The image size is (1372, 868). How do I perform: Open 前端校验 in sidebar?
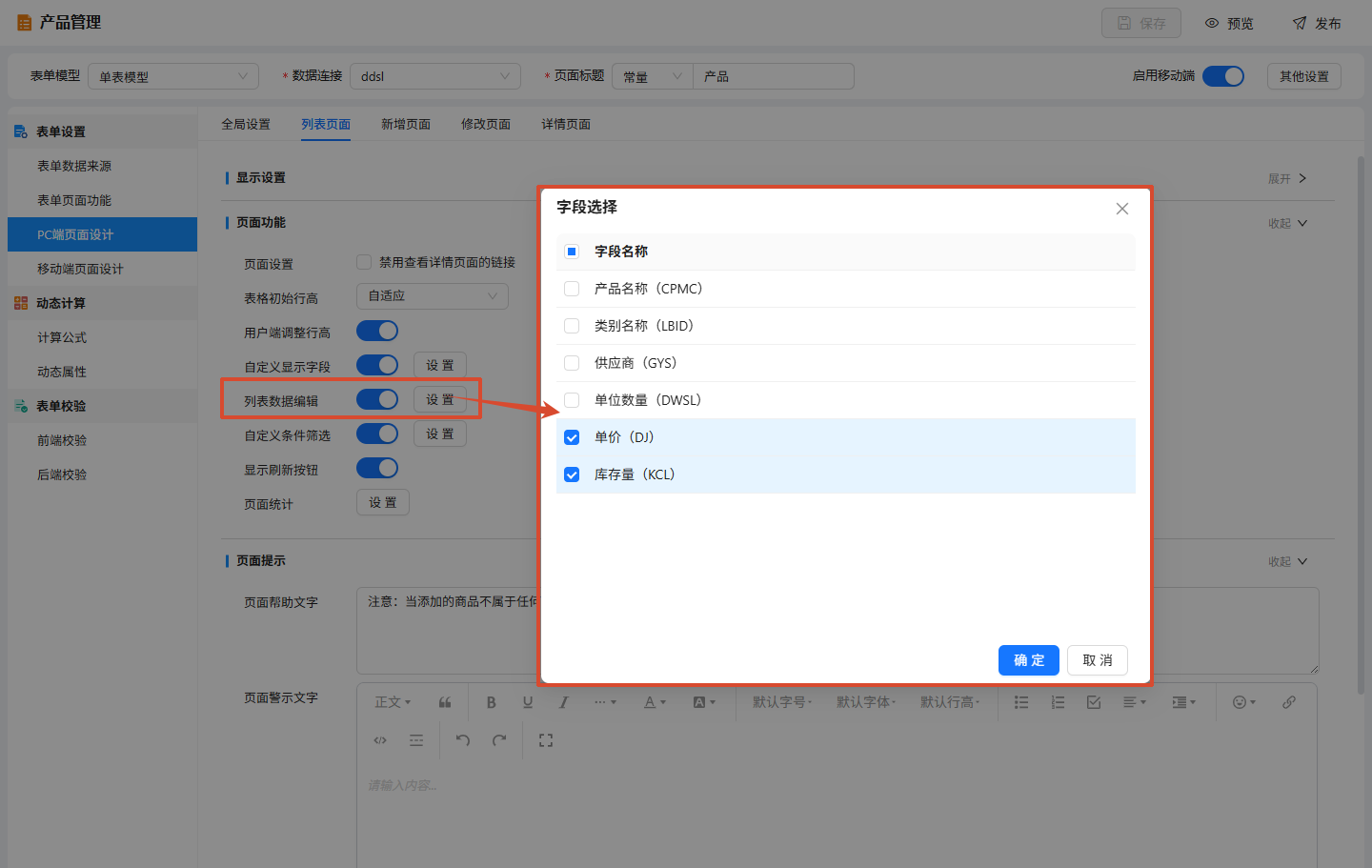click(103, 440)
